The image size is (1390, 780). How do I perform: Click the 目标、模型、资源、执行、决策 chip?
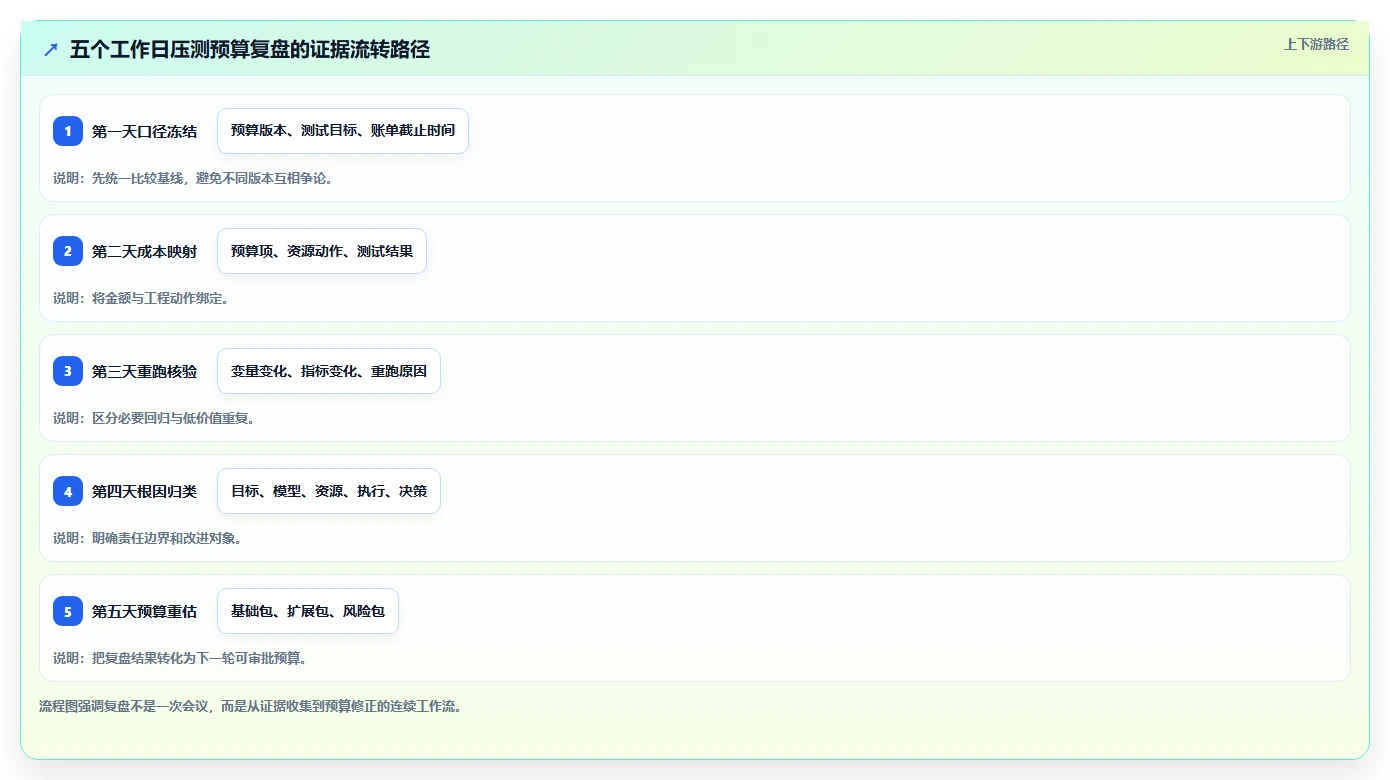click(x=329, y=491)
